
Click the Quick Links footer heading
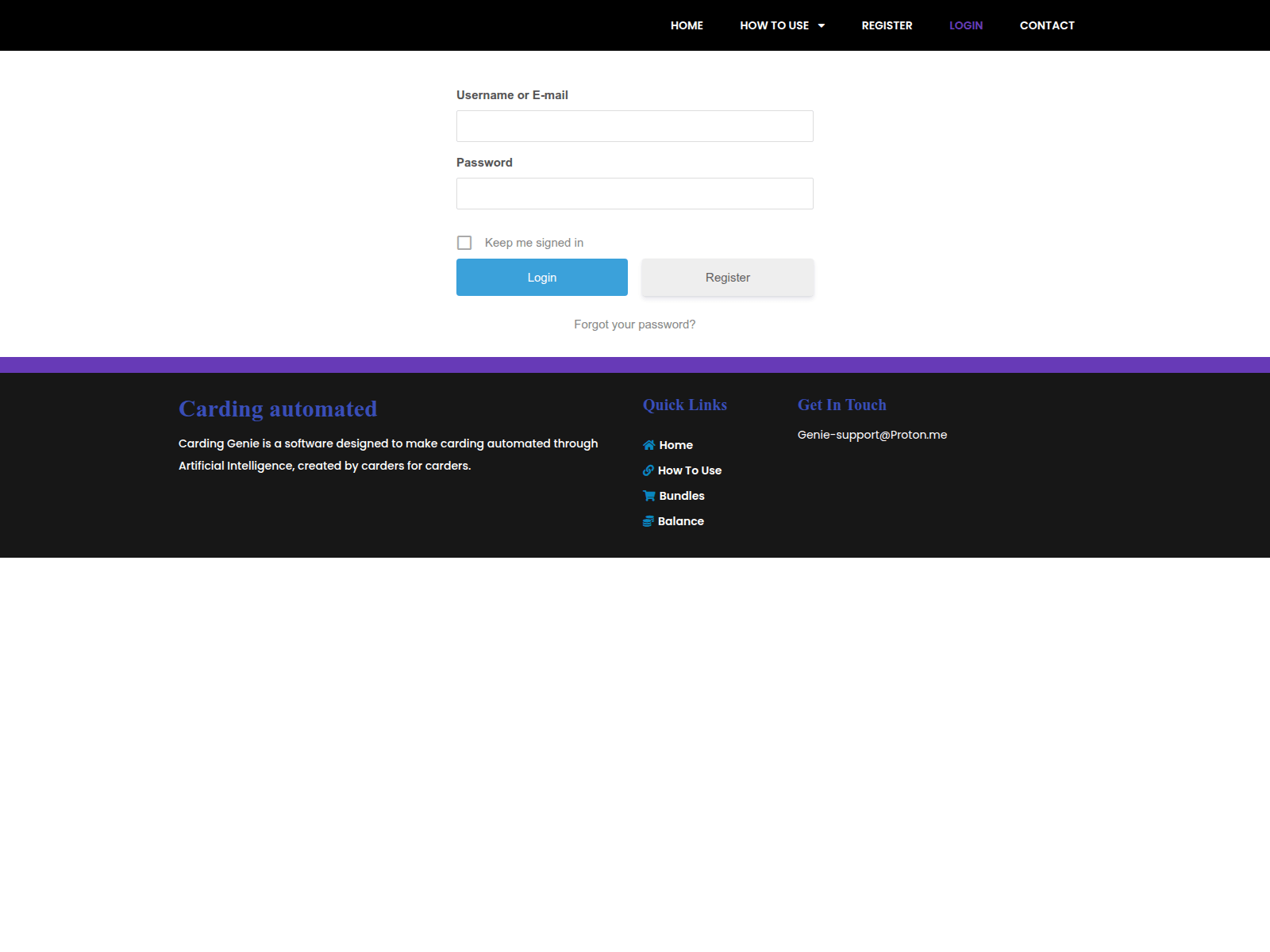tap(685, 405)
